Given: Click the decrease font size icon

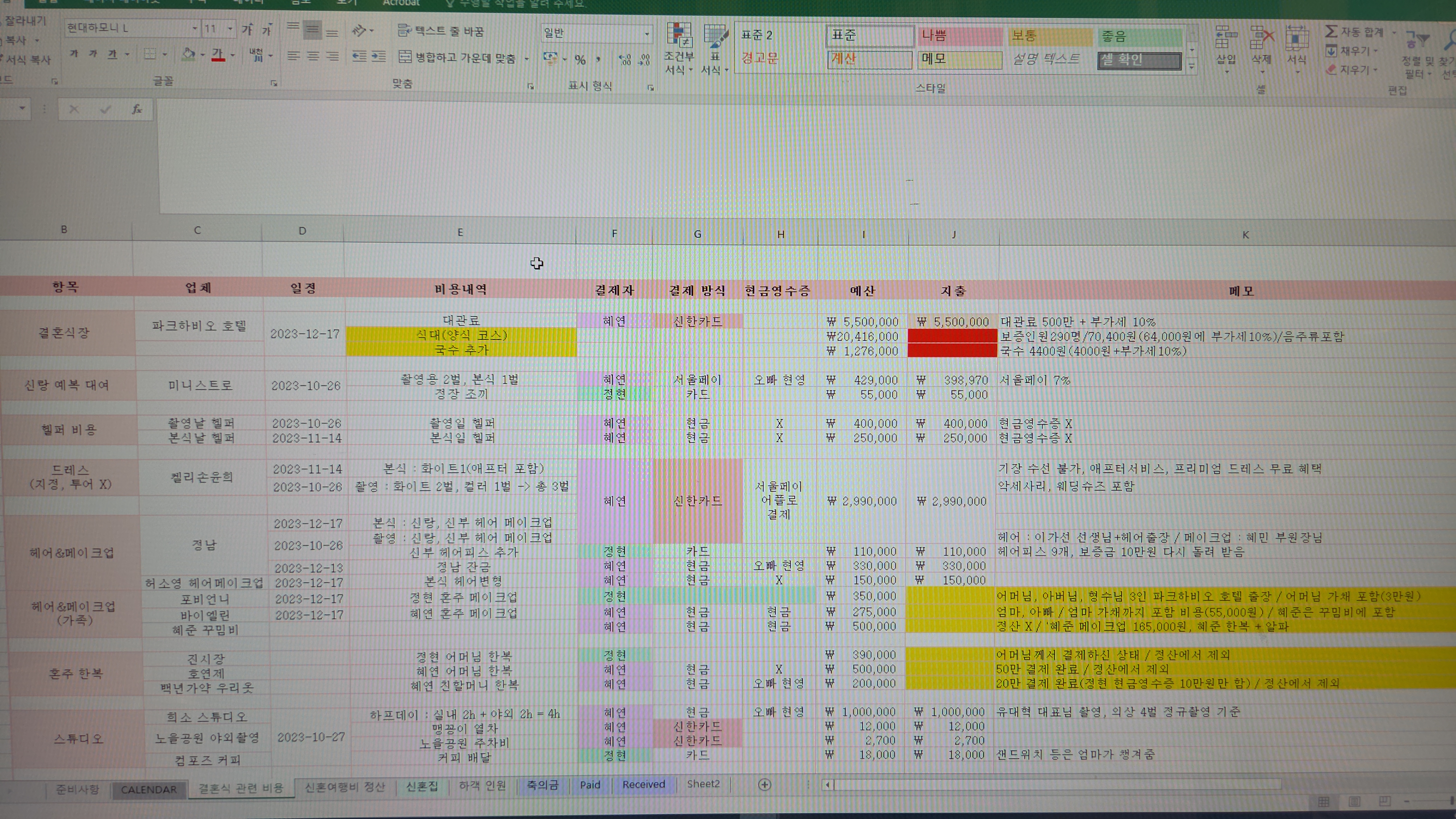Looking at the screenshot, I should tap(267, 29).
